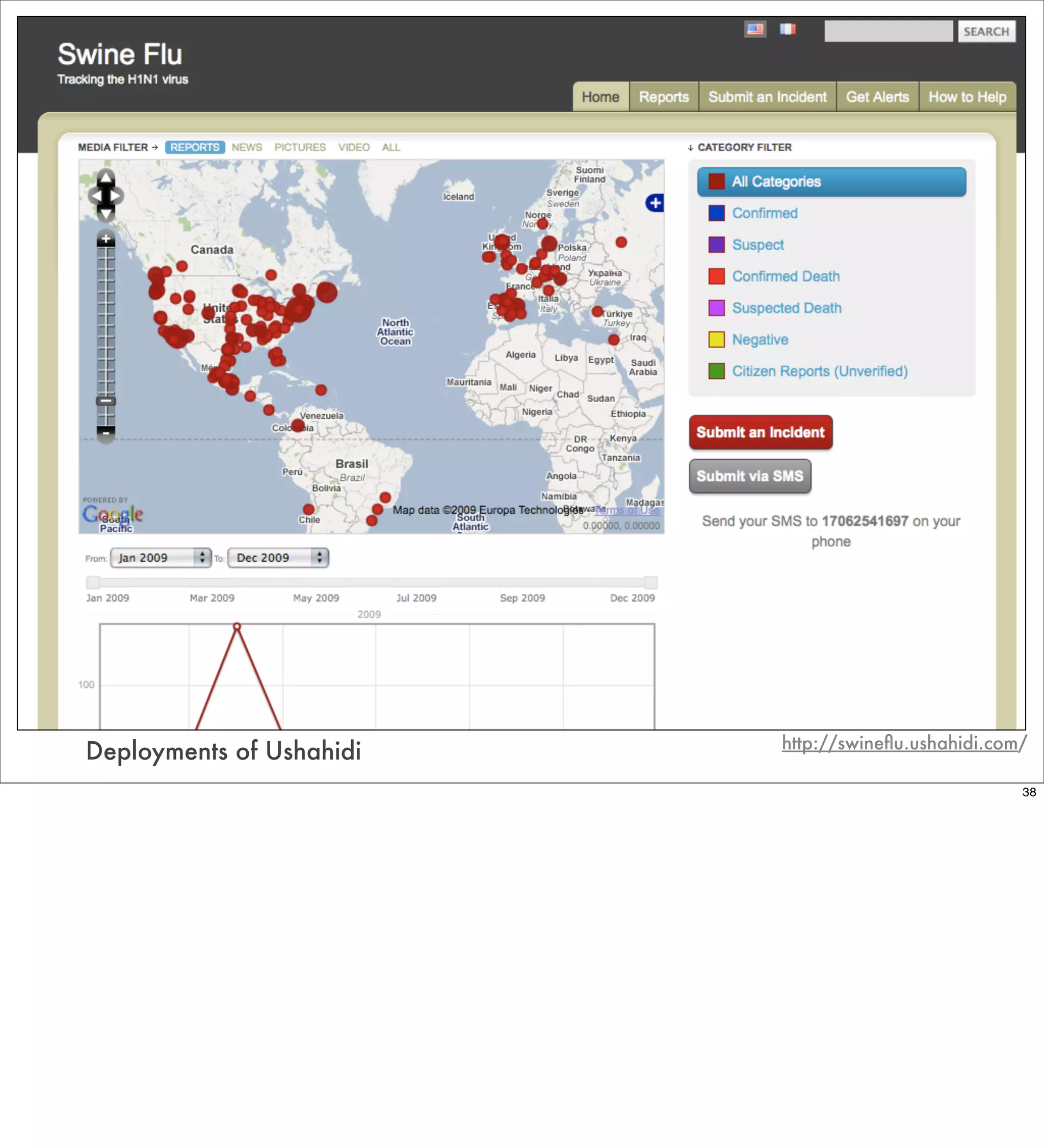The height and width of the screenshot is (1148, 1044).
Task: Click the right handle of date range slider
Action: (x=650, y=582)
